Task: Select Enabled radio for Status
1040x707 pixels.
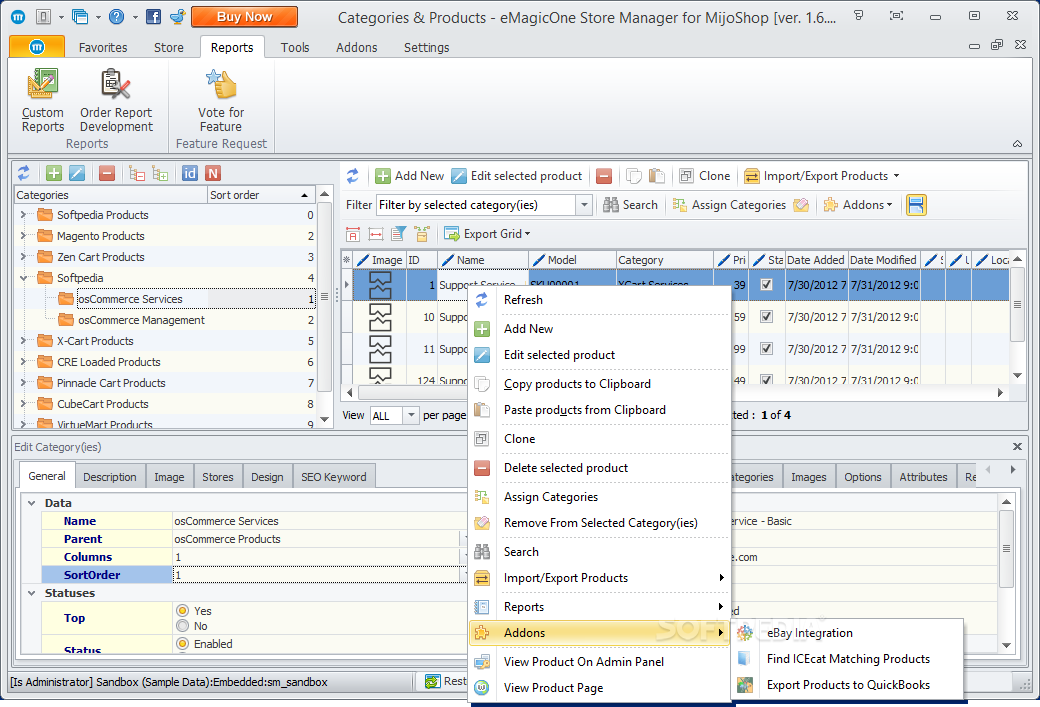Action: [182, 644]
